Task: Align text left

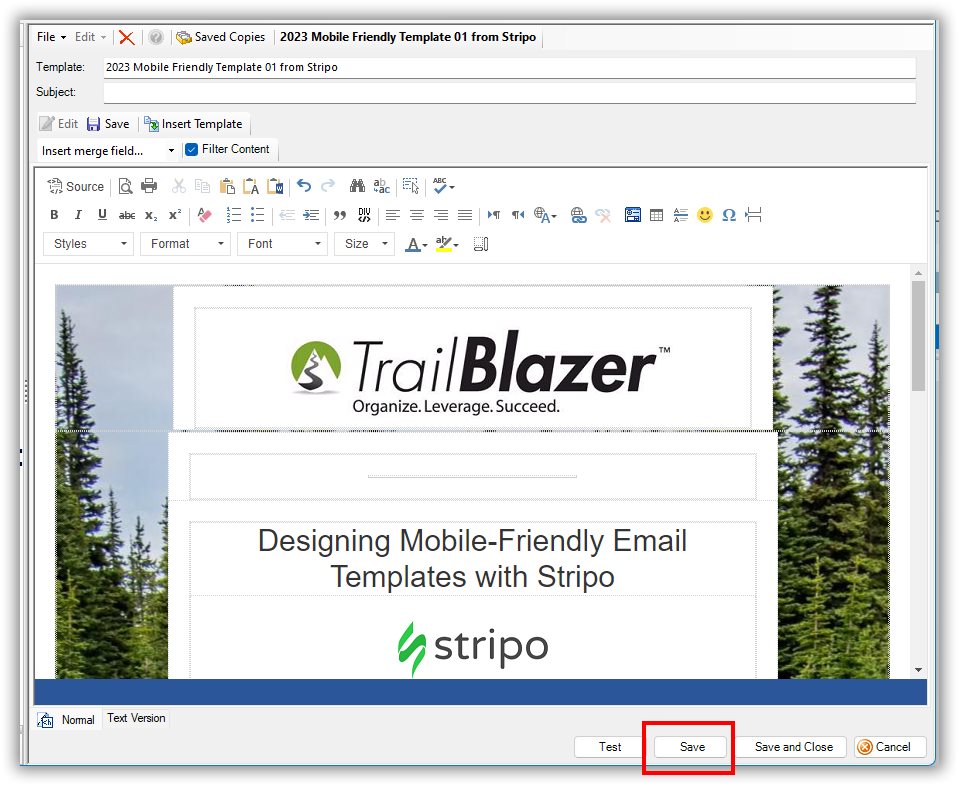Action: (x=393, y=215)
